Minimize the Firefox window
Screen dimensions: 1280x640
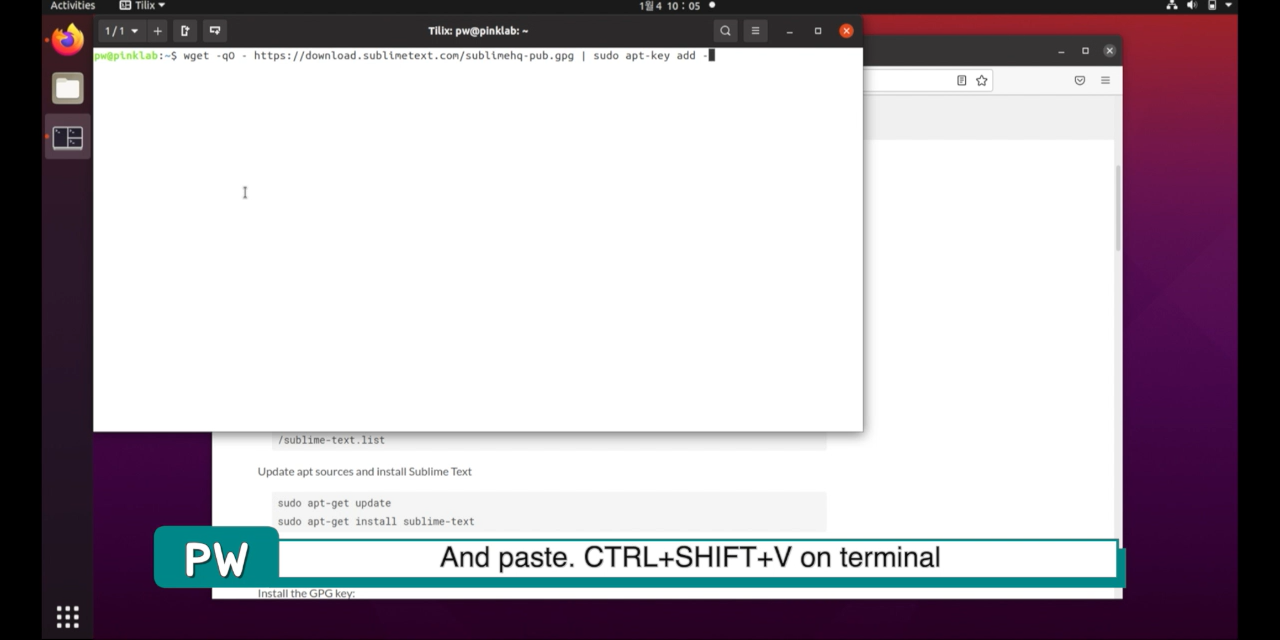click(x=1061, y=51)
